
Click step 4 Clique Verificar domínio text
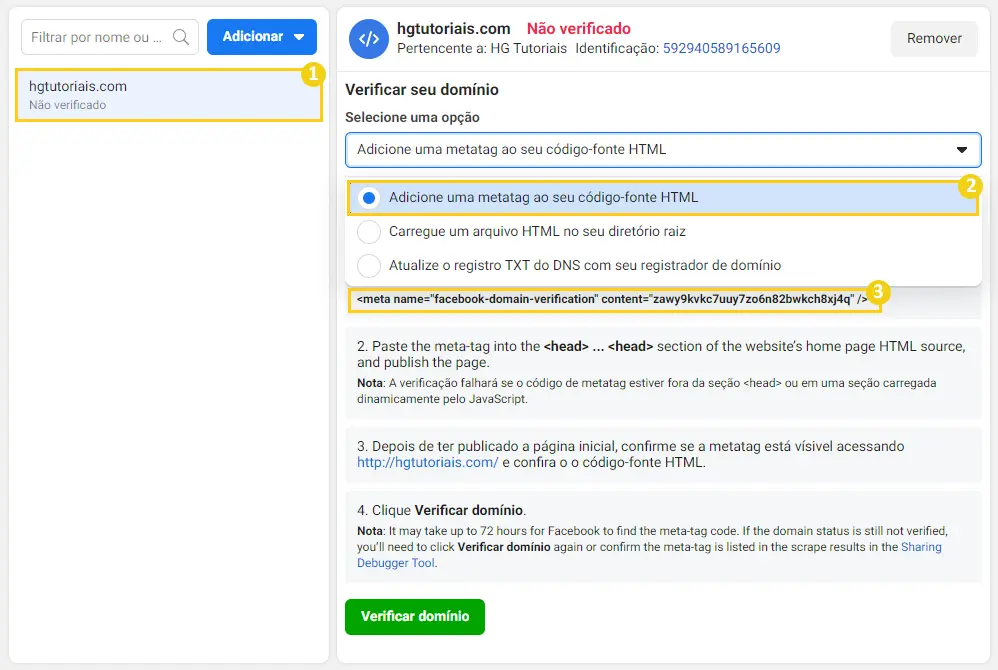441,510
